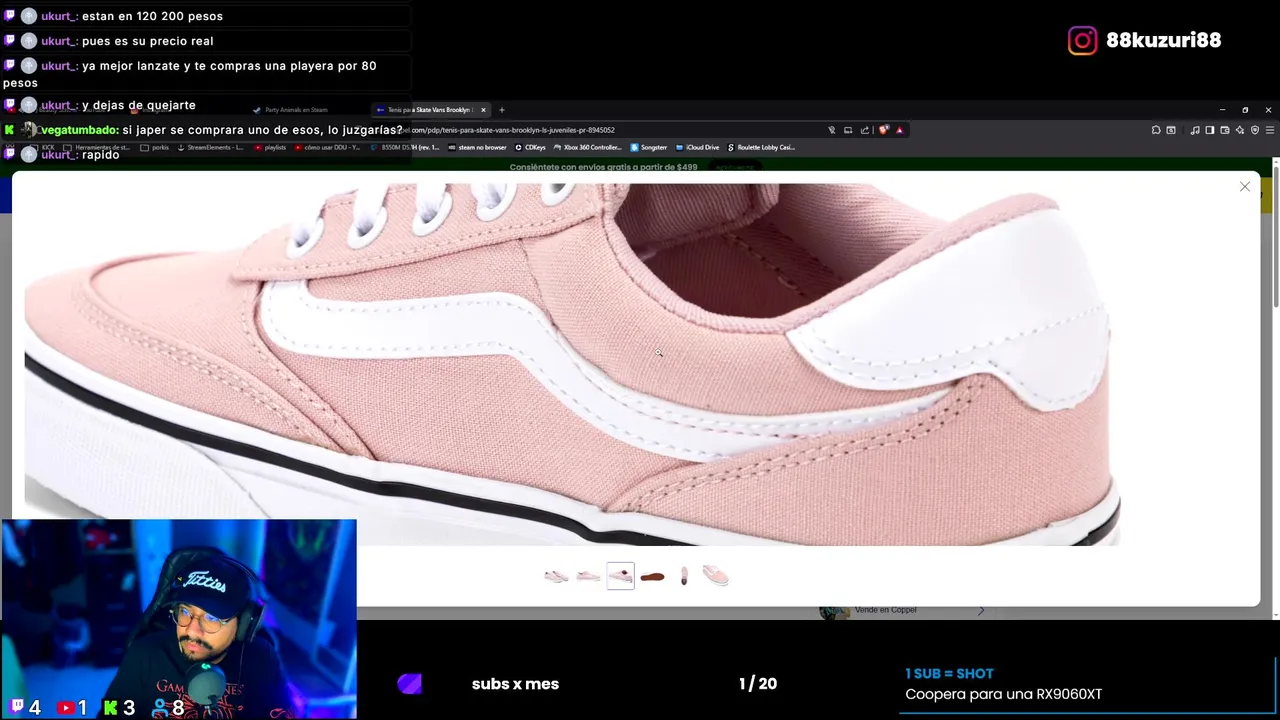Open the Leo AI sparkle icon
The image size is (1280, 720).
coord(1240,130)
